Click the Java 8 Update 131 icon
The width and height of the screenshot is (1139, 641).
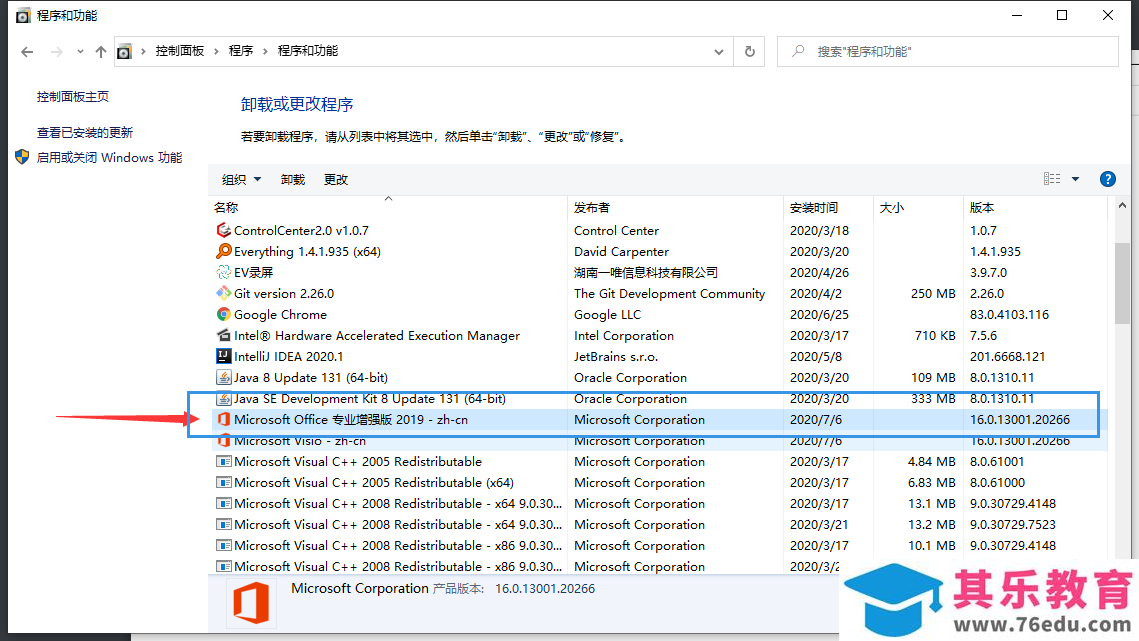(224, 378)
